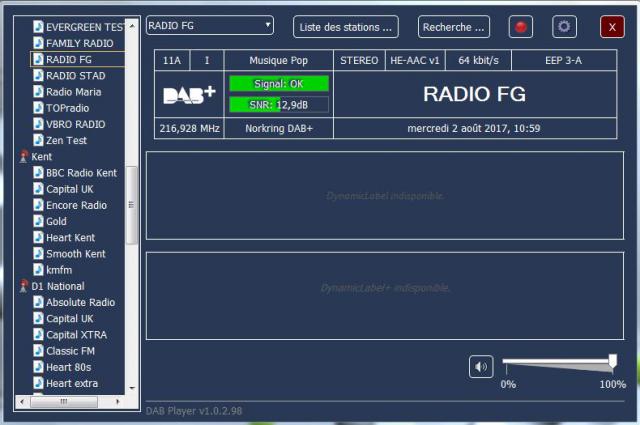This screenshot has height=425, width=640.
Task: Click the music icon beside Zen Test
Action: click(38, 140)
